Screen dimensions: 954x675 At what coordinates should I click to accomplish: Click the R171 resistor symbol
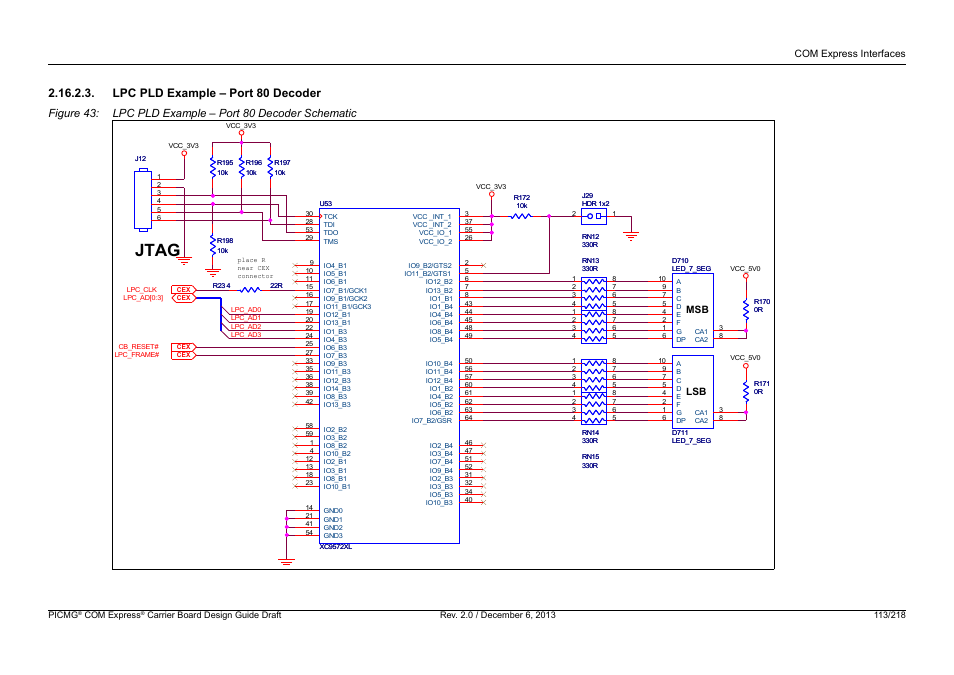(746, 391)
